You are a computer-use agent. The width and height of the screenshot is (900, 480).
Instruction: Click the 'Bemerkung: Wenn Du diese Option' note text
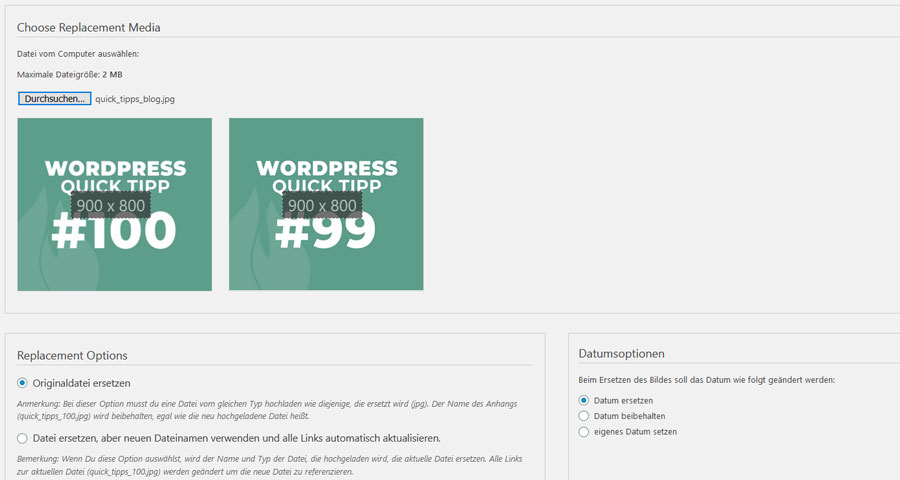pos(270,465)
